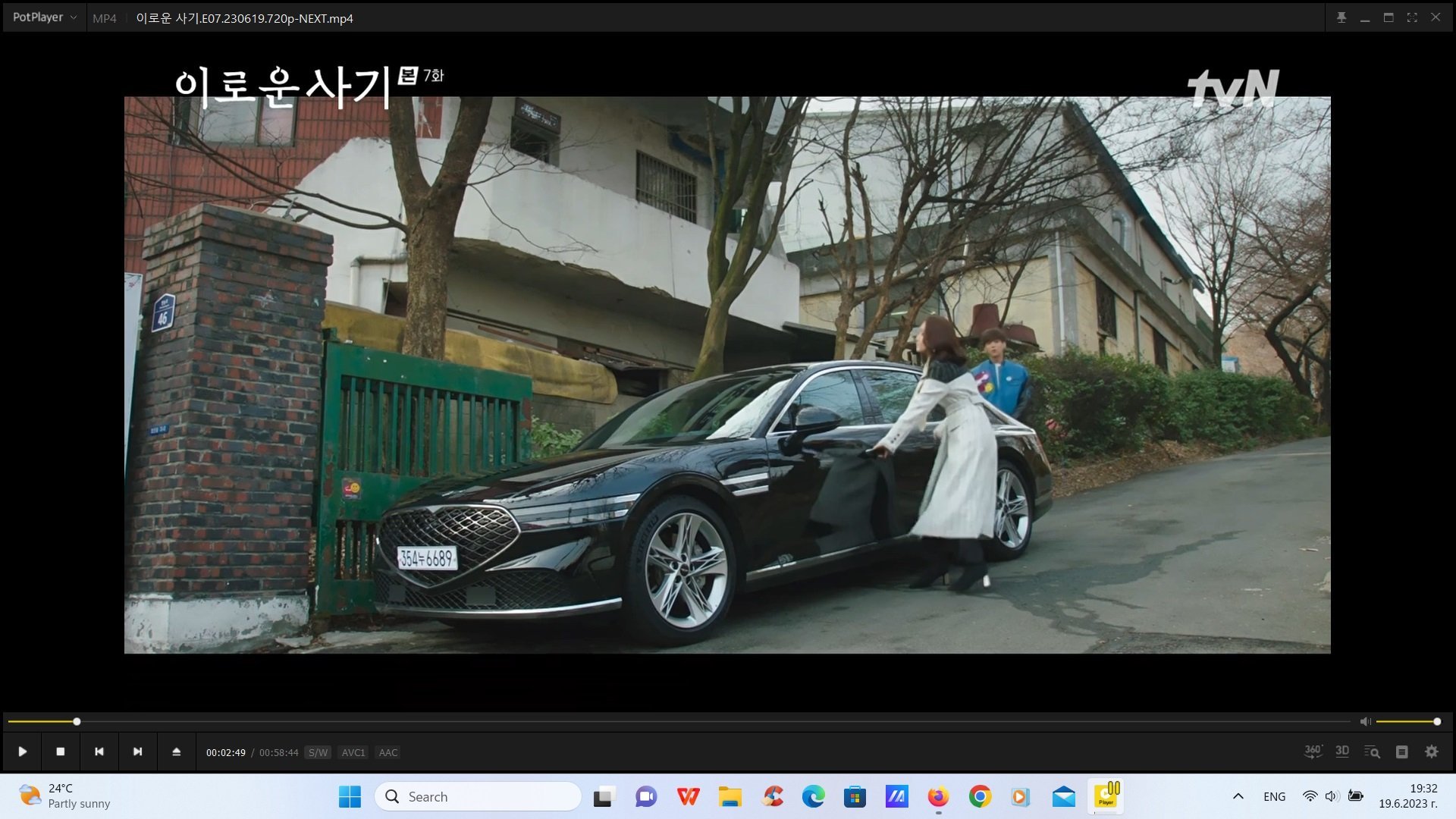
Task: Show the playlist panel
Action: pos(1401,752)
